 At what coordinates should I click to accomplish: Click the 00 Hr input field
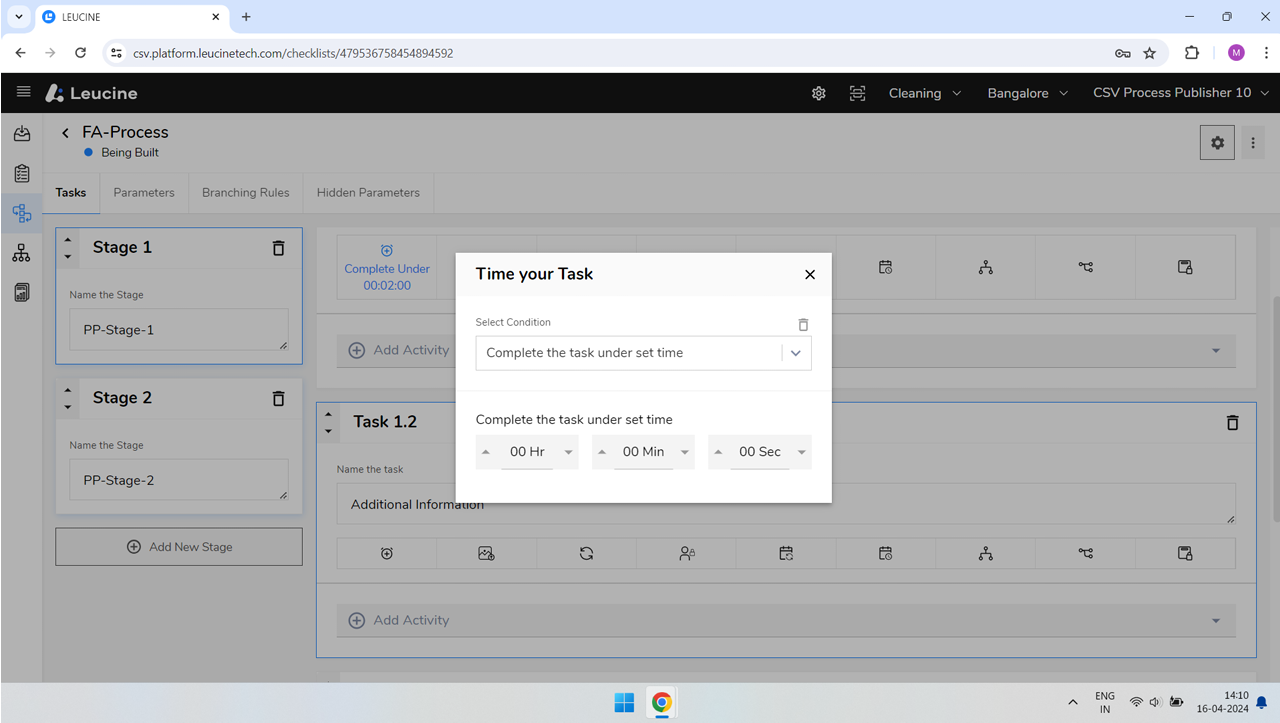pos(527,452)
